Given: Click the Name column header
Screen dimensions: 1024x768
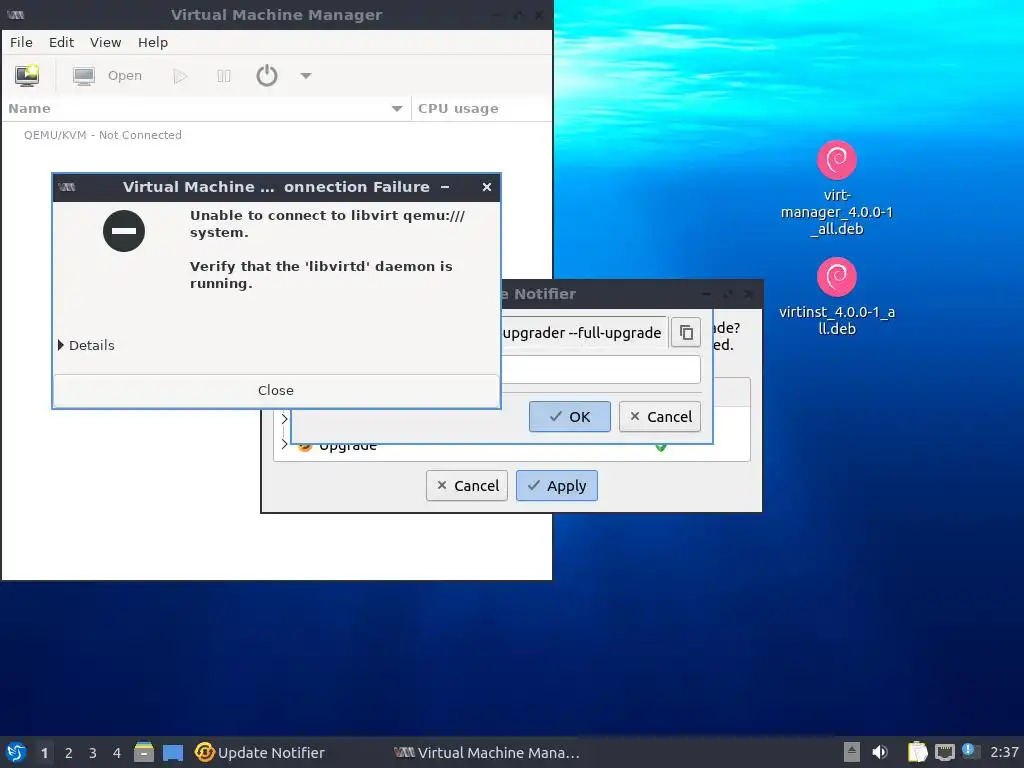Looking at the screenshot, I should click(x=206, y=108).
